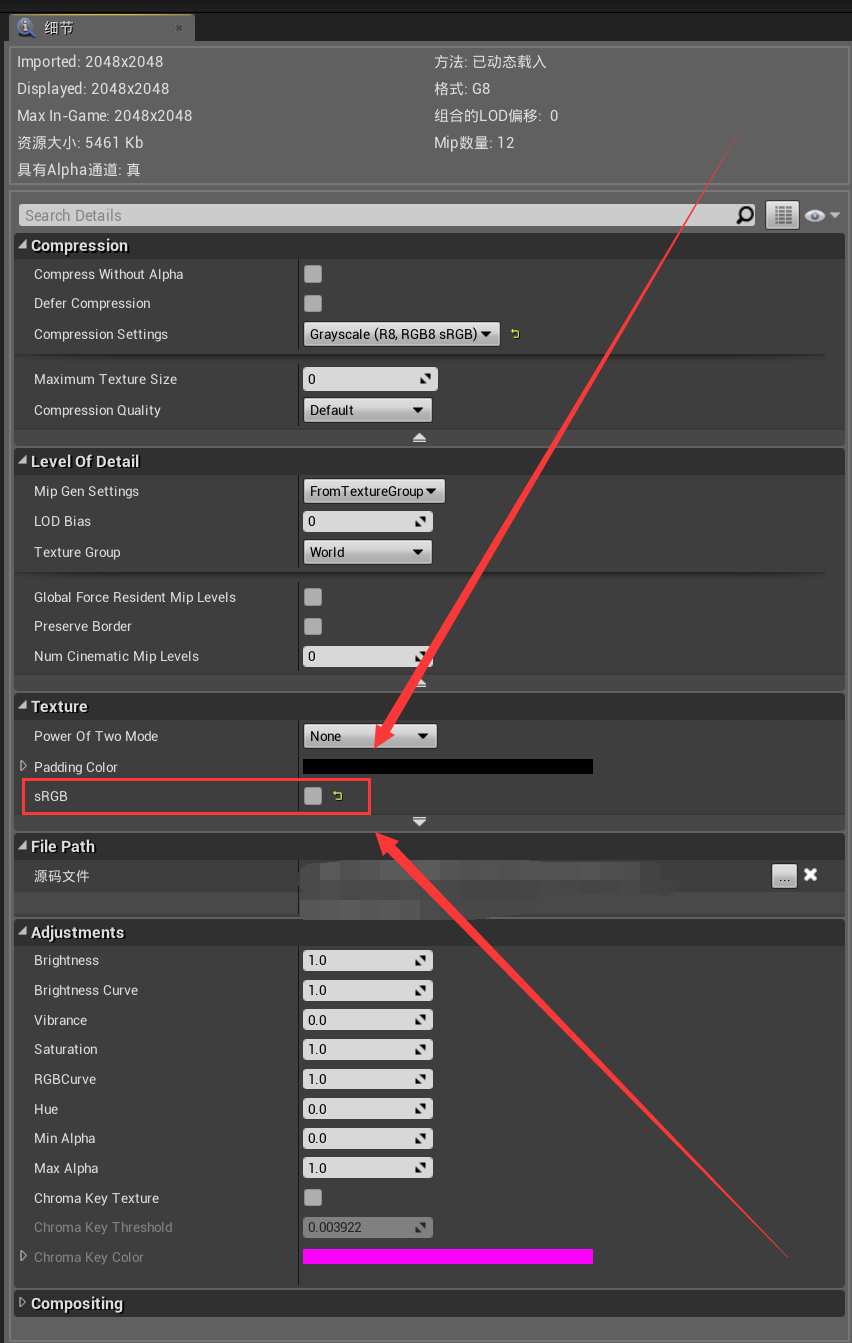The image size is (852, 1343).
Task: Click the eye visibility filter icon
Action: coord(814,214)
